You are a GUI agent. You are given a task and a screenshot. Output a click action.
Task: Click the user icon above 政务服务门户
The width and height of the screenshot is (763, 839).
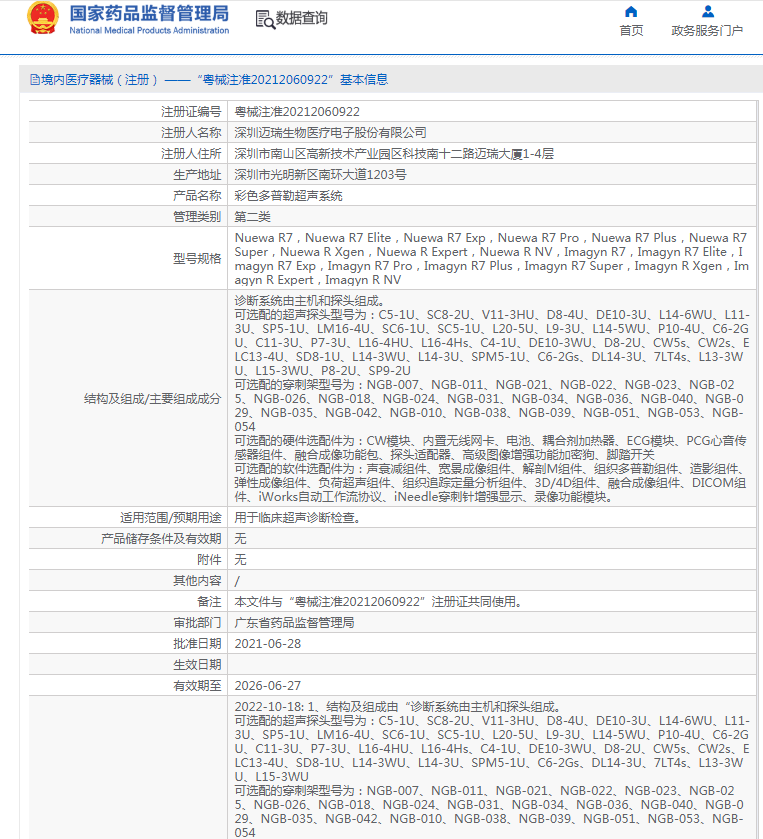coord(707,11)
